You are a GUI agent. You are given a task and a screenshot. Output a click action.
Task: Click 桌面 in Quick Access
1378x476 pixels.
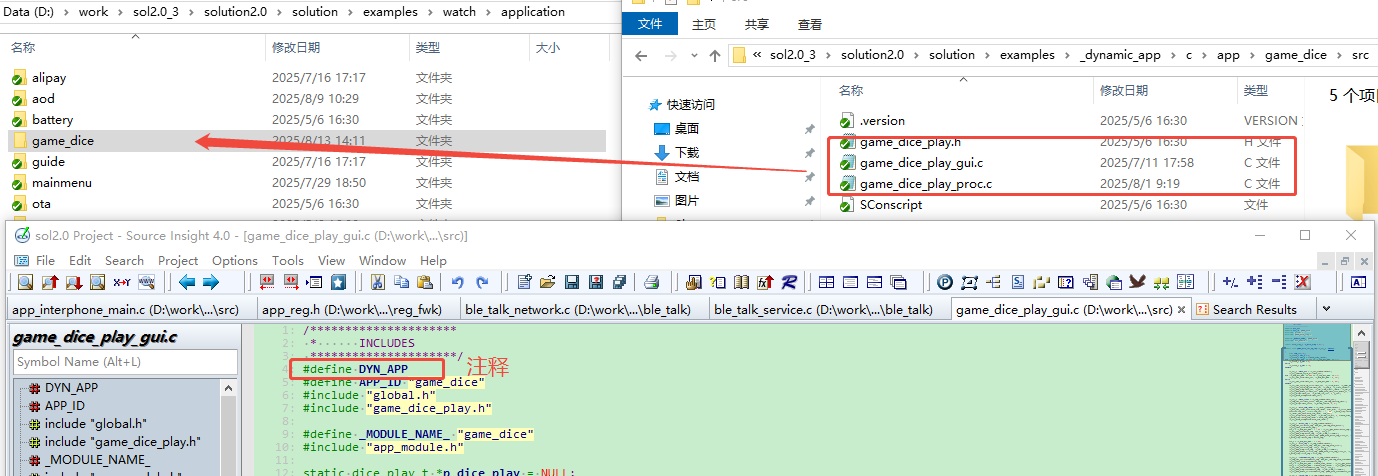pos(687,128)
